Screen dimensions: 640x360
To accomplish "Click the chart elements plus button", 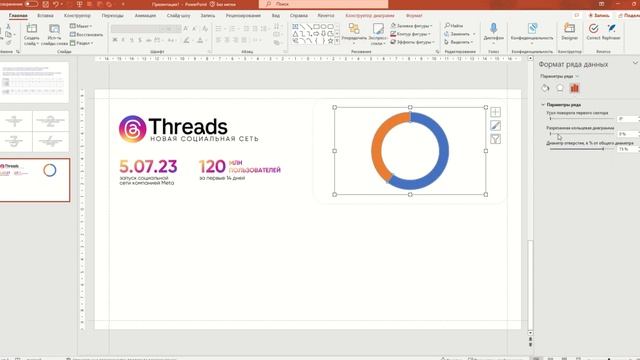I will 496,112.
